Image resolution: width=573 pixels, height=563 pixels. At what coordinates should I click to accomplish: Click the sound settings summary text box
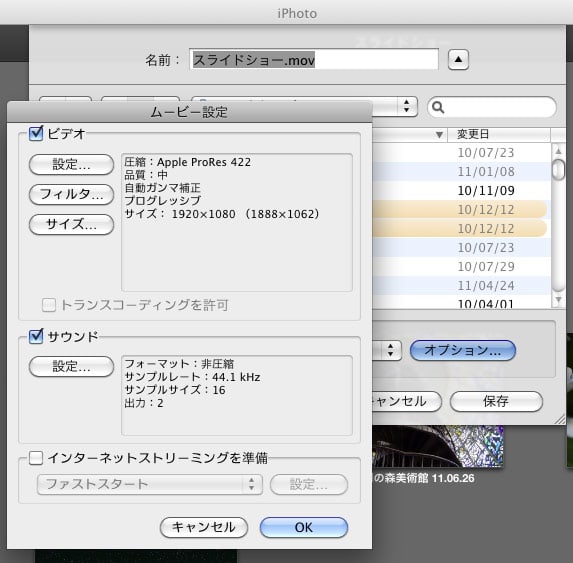237,395
